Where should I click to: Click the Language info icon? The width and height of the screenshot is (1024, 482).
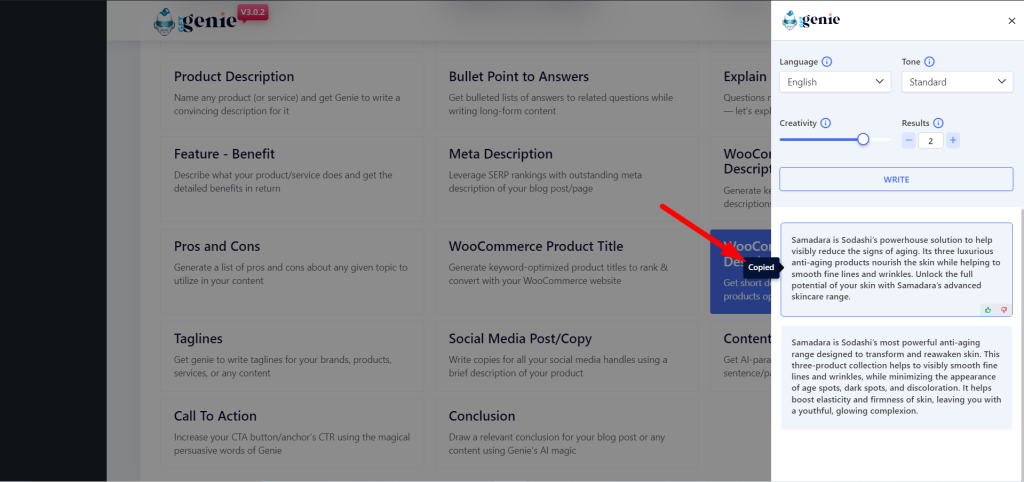(x=827, y=62)
